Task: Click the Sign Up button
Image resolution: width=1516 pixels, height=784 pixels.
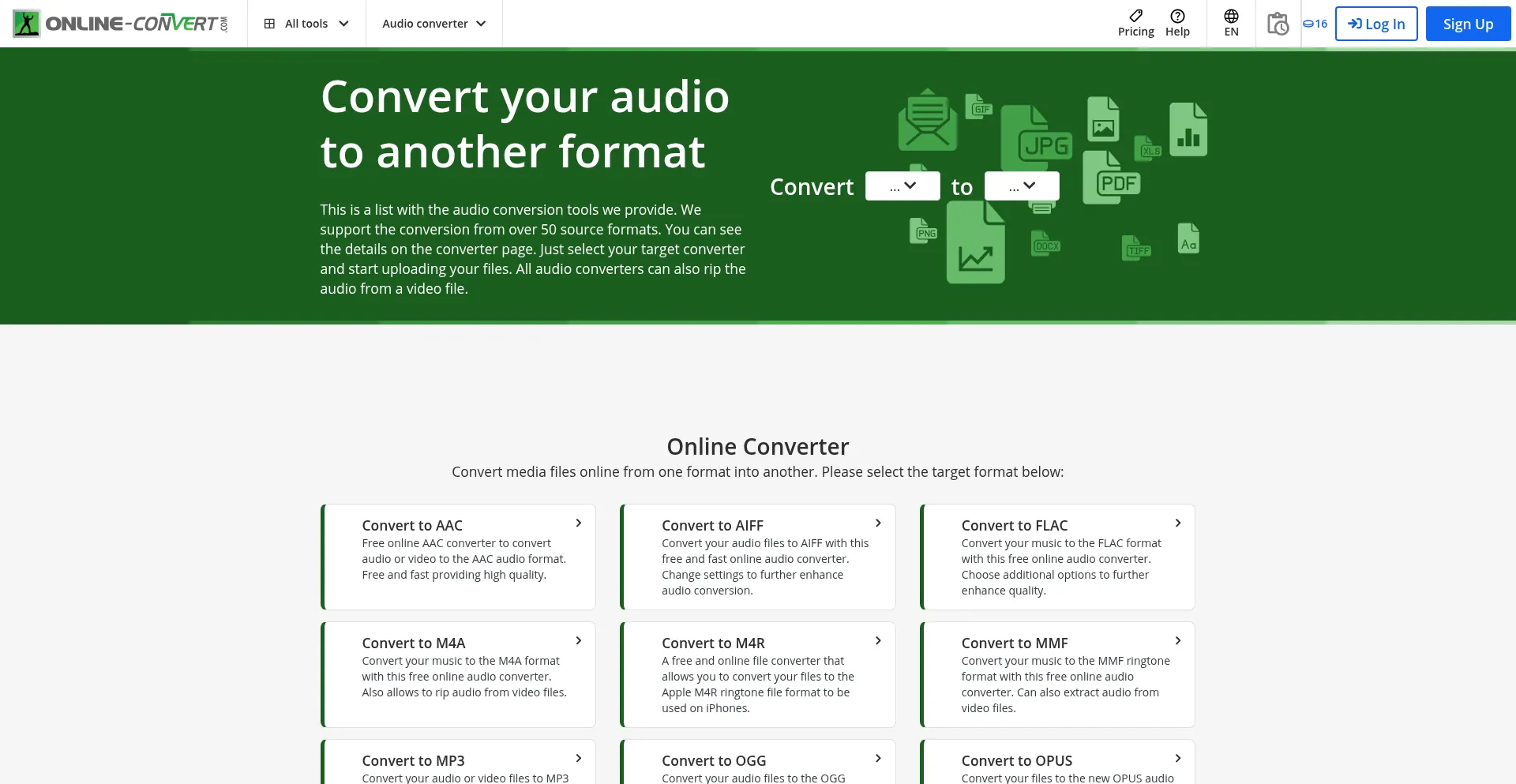Action: point(1468,24)
